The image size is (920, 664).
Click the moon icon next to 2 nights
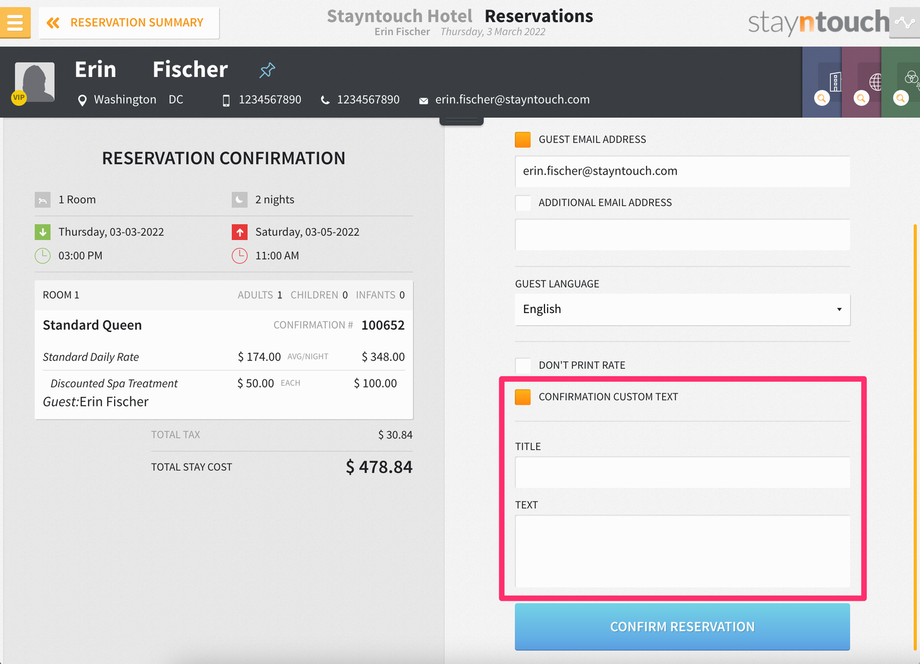[x=239, y=200]
